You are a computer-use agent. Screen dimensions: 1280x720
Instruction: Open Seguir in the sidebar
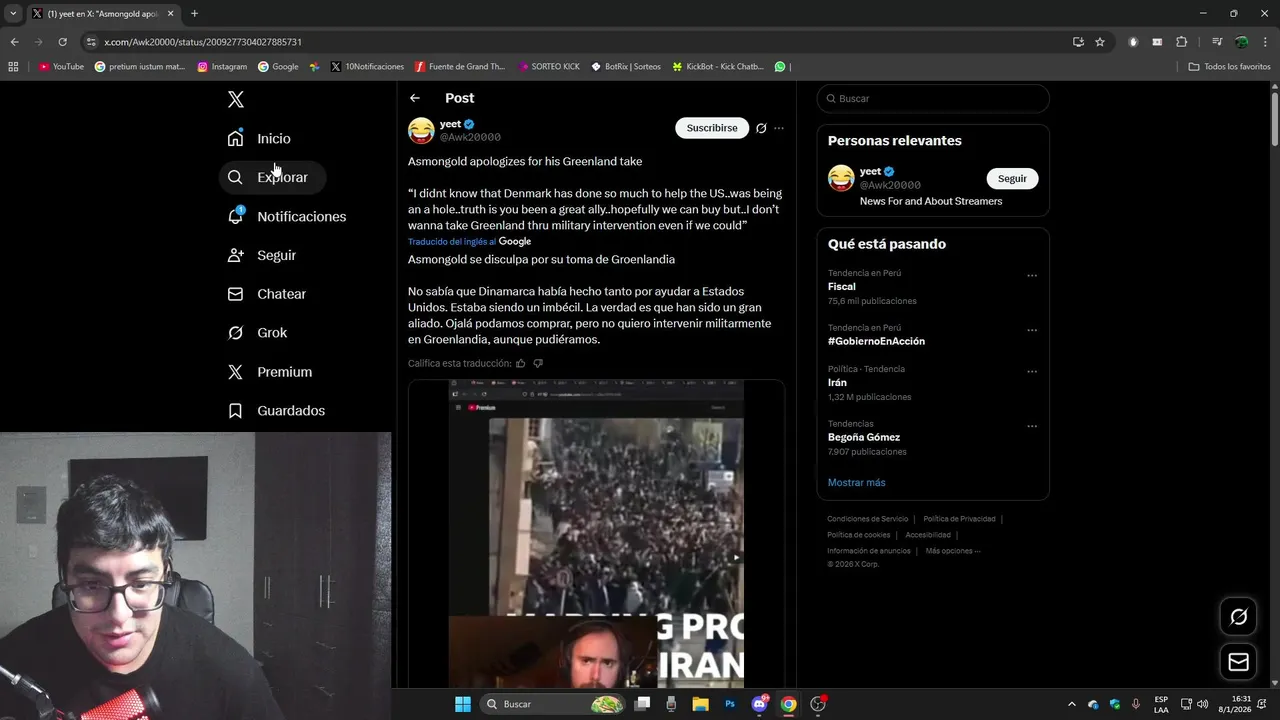click(x=264, y=255)
